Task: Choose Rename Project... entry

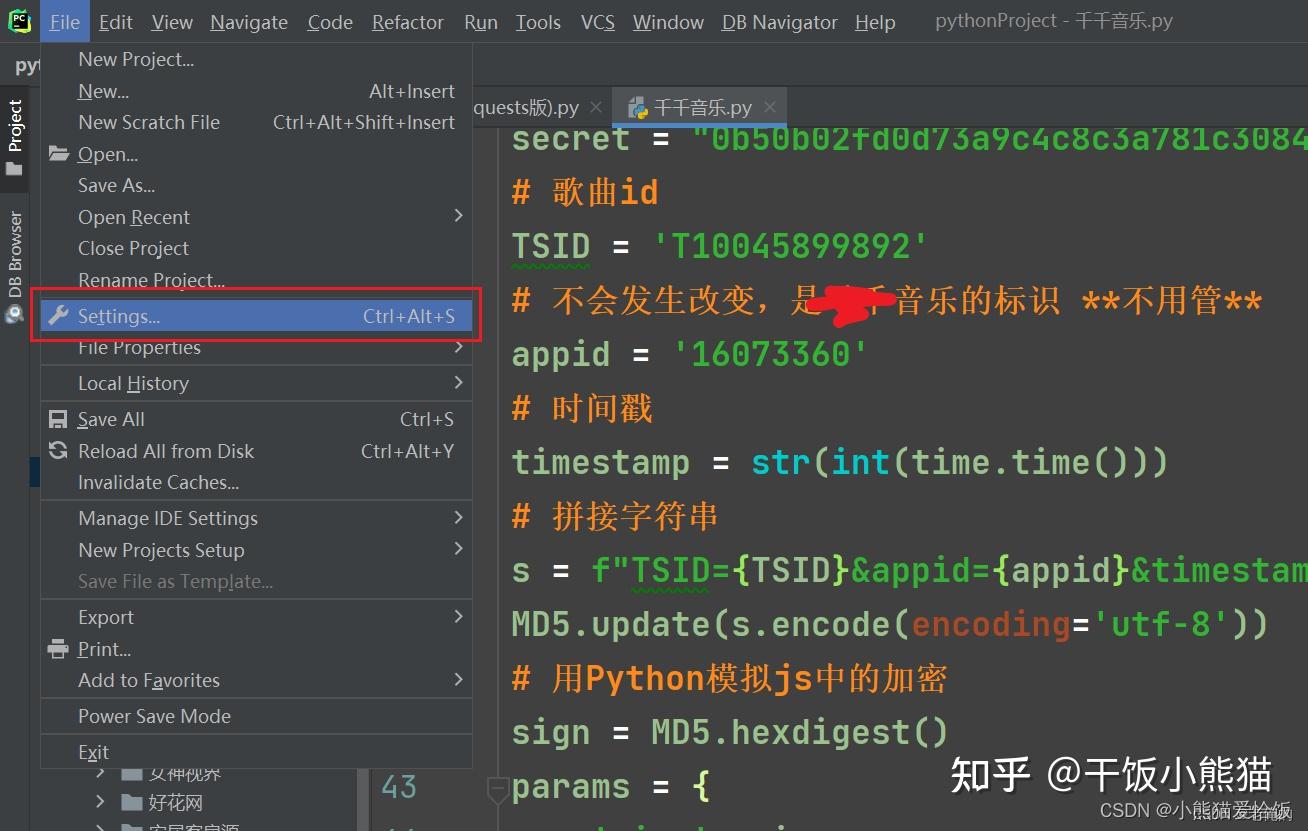Action: (256, 279)
